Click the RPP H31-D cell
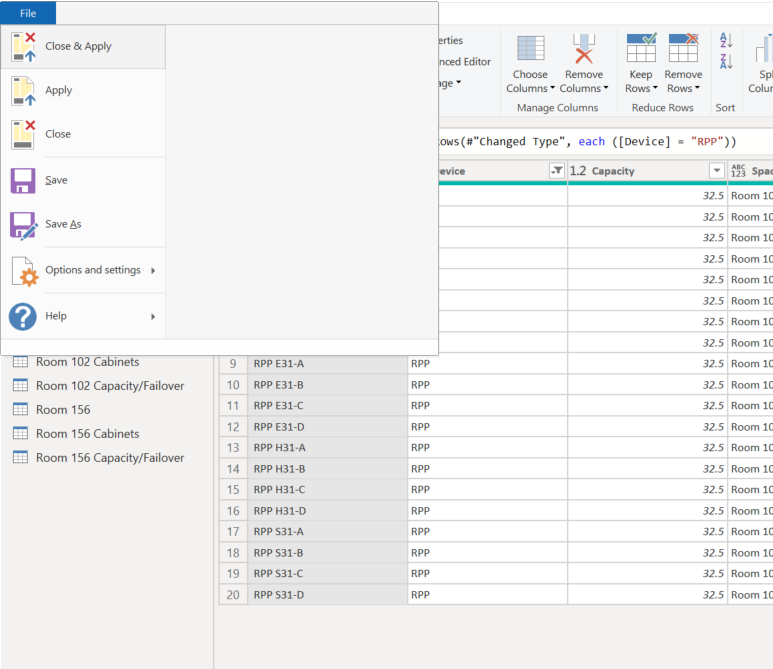The width and height of the screenshot is (773, 669). (327, 511)
